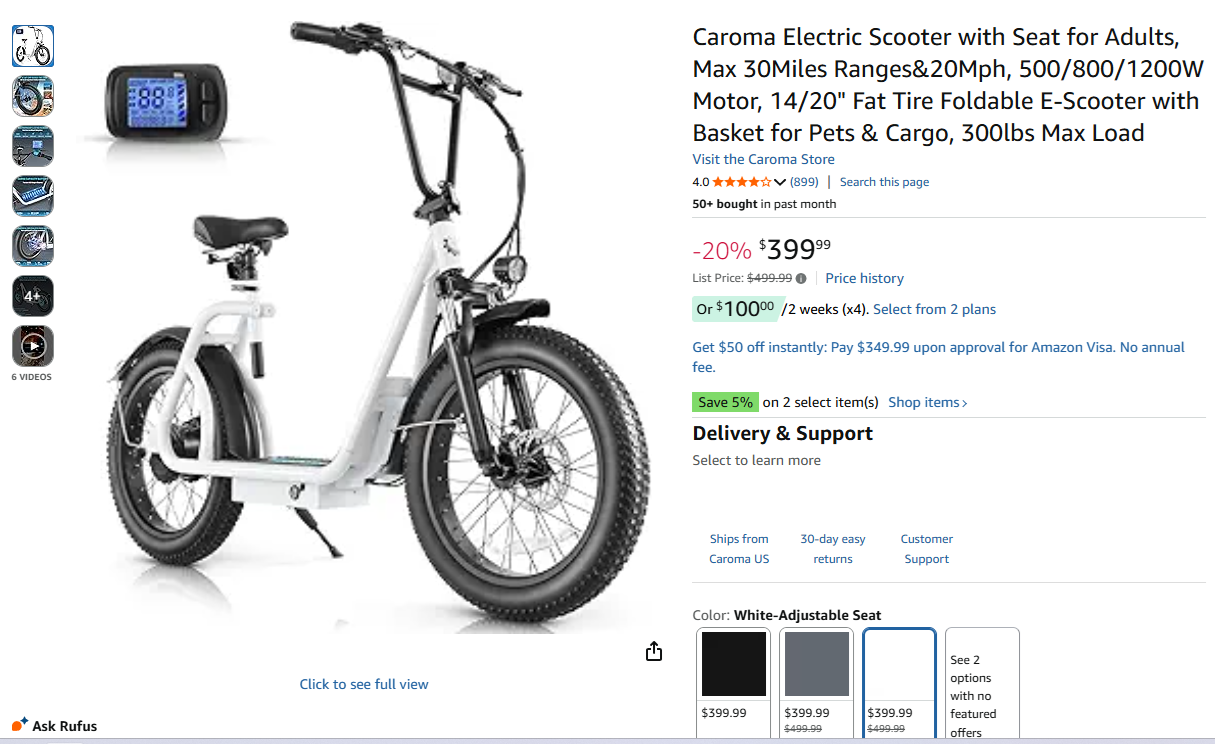Visit the Caroma Store link
The width and height of the screenshot is (1215, 744).
(763, 160)
